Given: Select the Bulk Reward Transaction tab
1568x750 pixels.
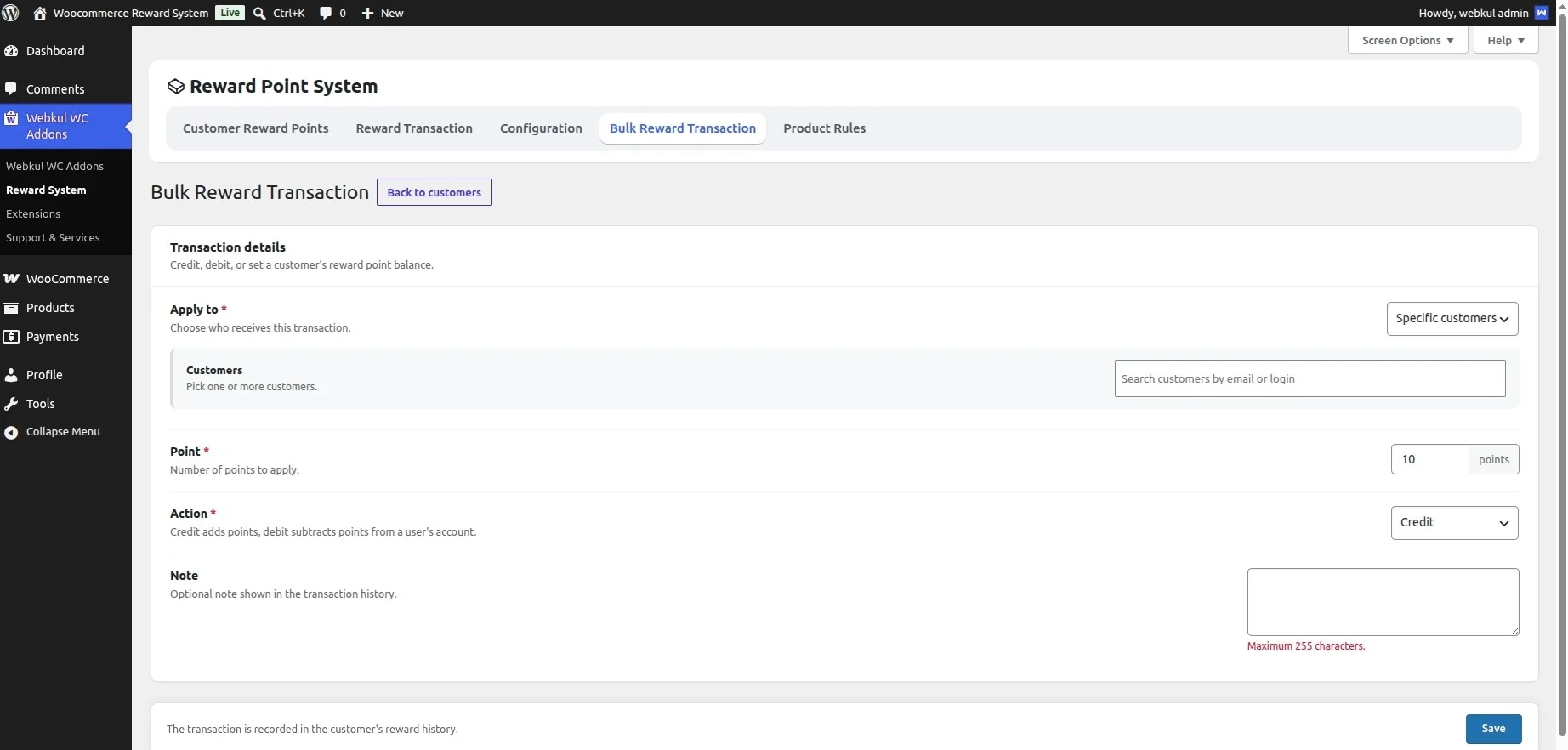Looking at the screenshot, I should point(683,128).
